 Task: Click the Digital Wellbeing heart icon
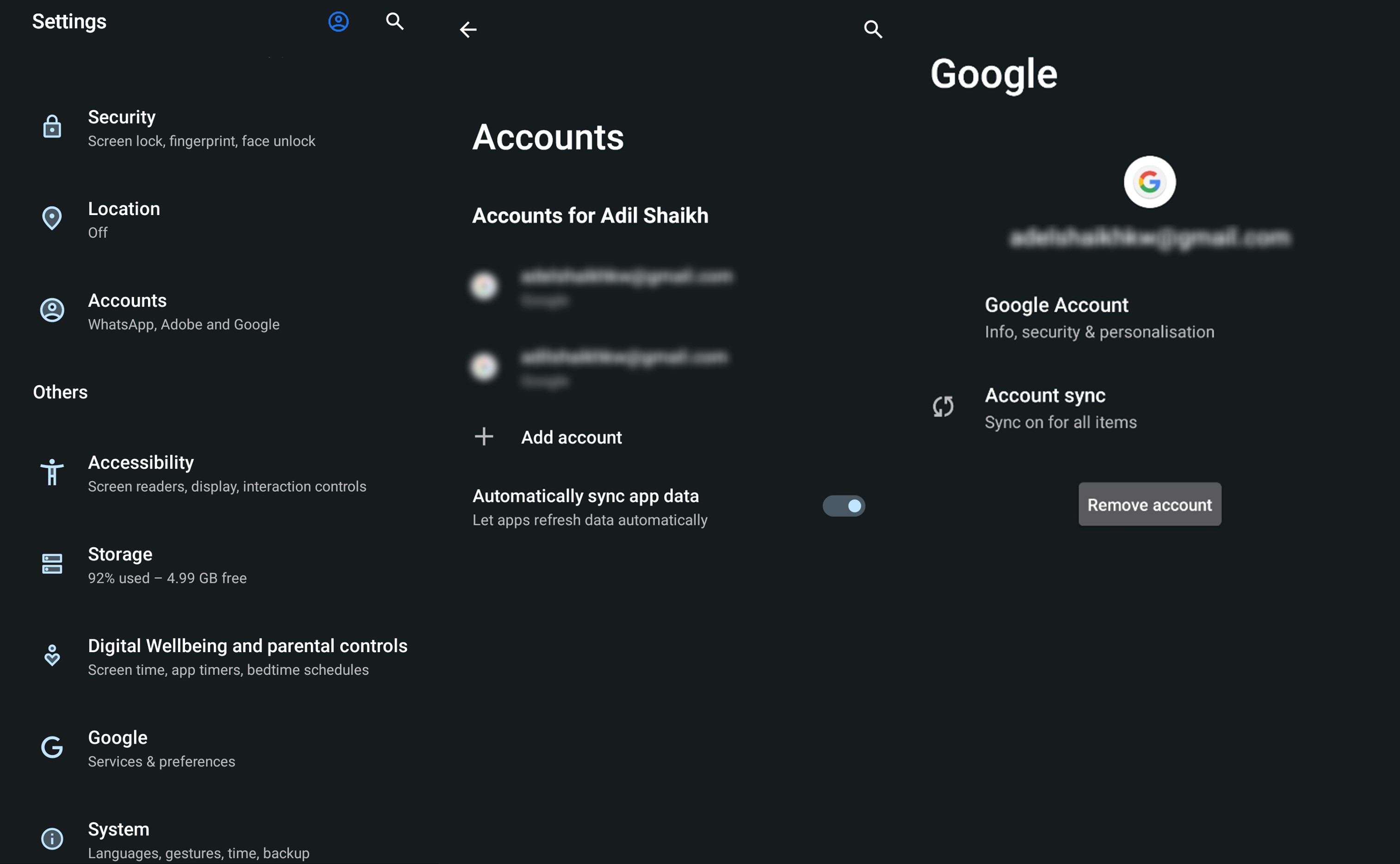[x=52, y=655]
